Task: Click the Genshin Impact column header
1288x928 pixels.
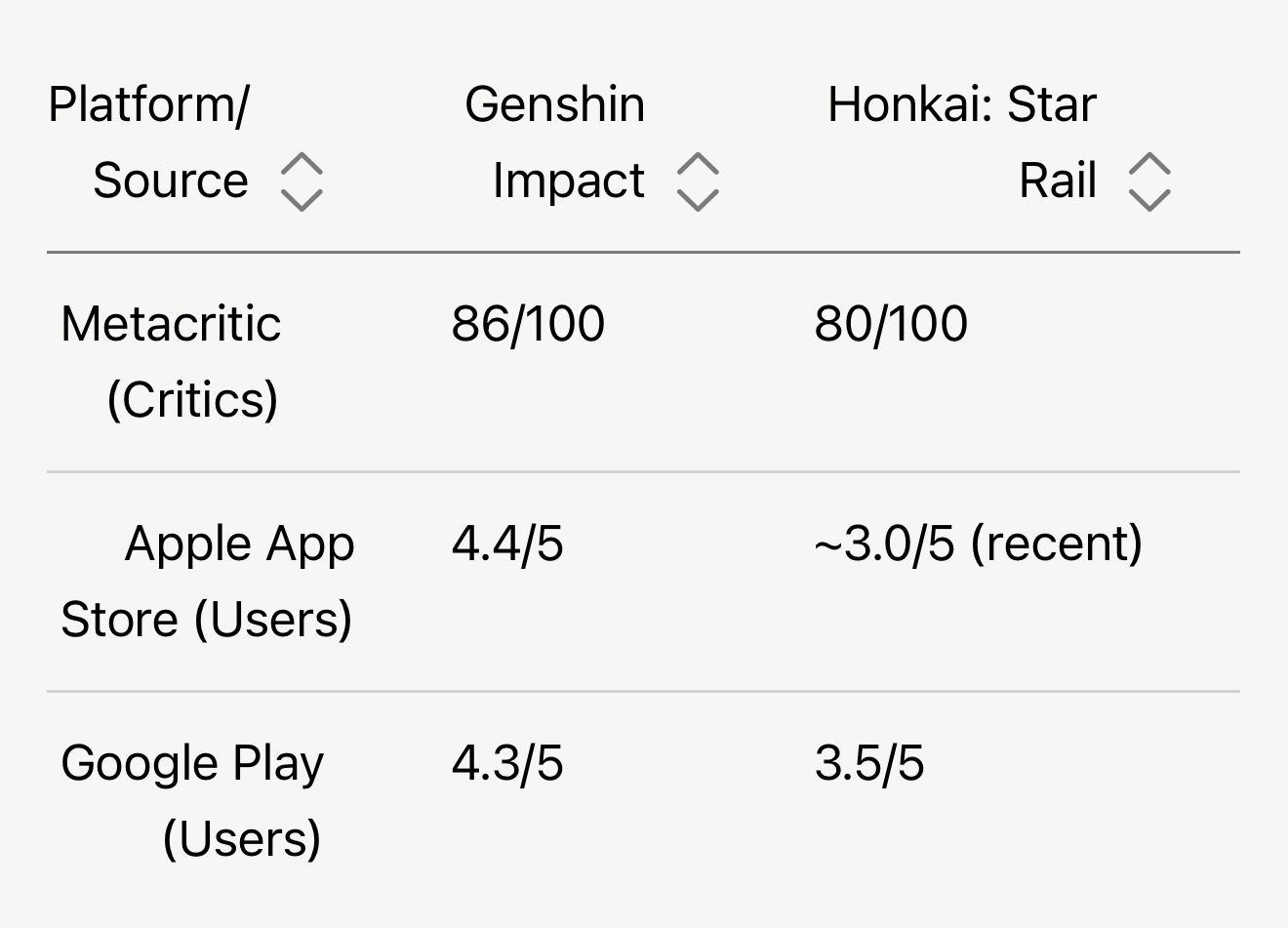Action: [555, 142]
